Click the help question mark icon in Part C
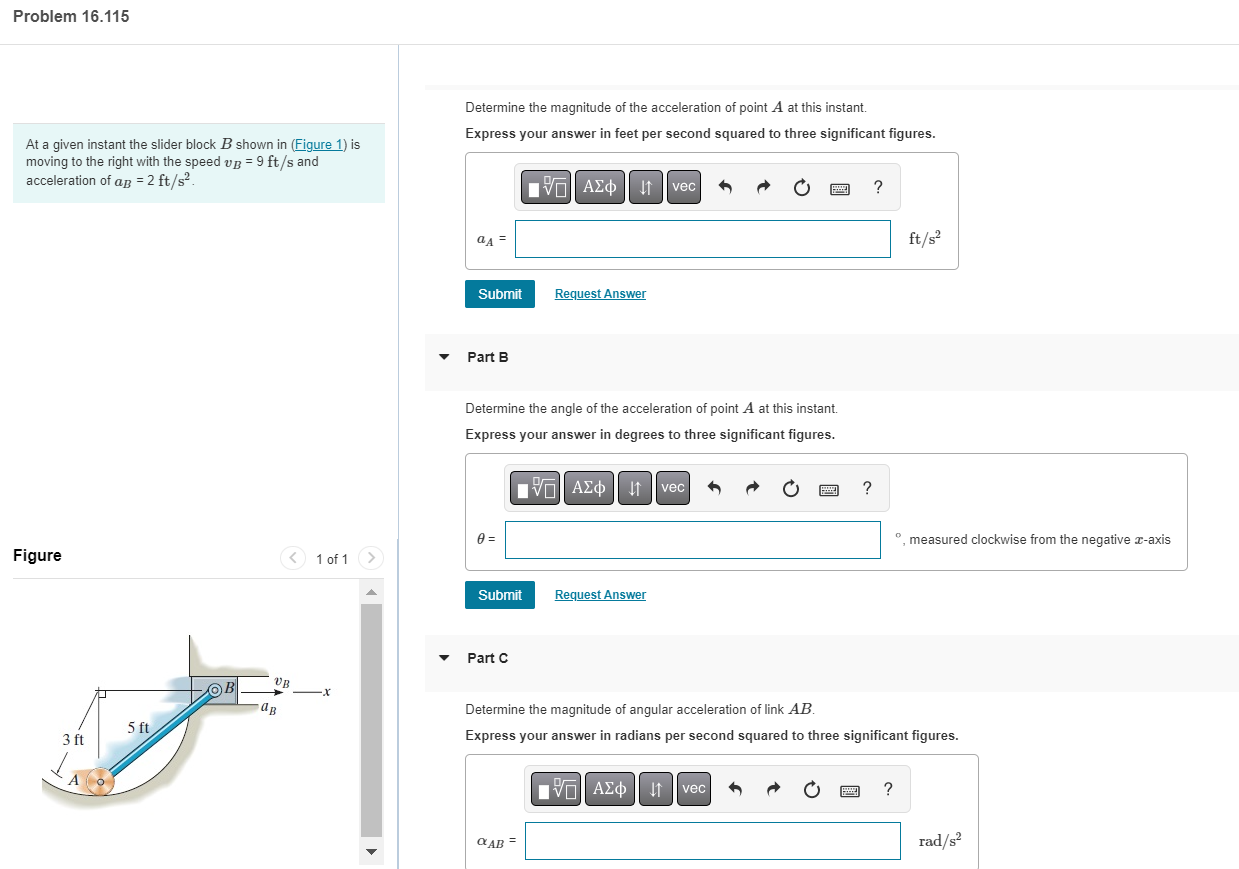The height and width of the screenshot is (869, 1239). (x=888, y=789)
